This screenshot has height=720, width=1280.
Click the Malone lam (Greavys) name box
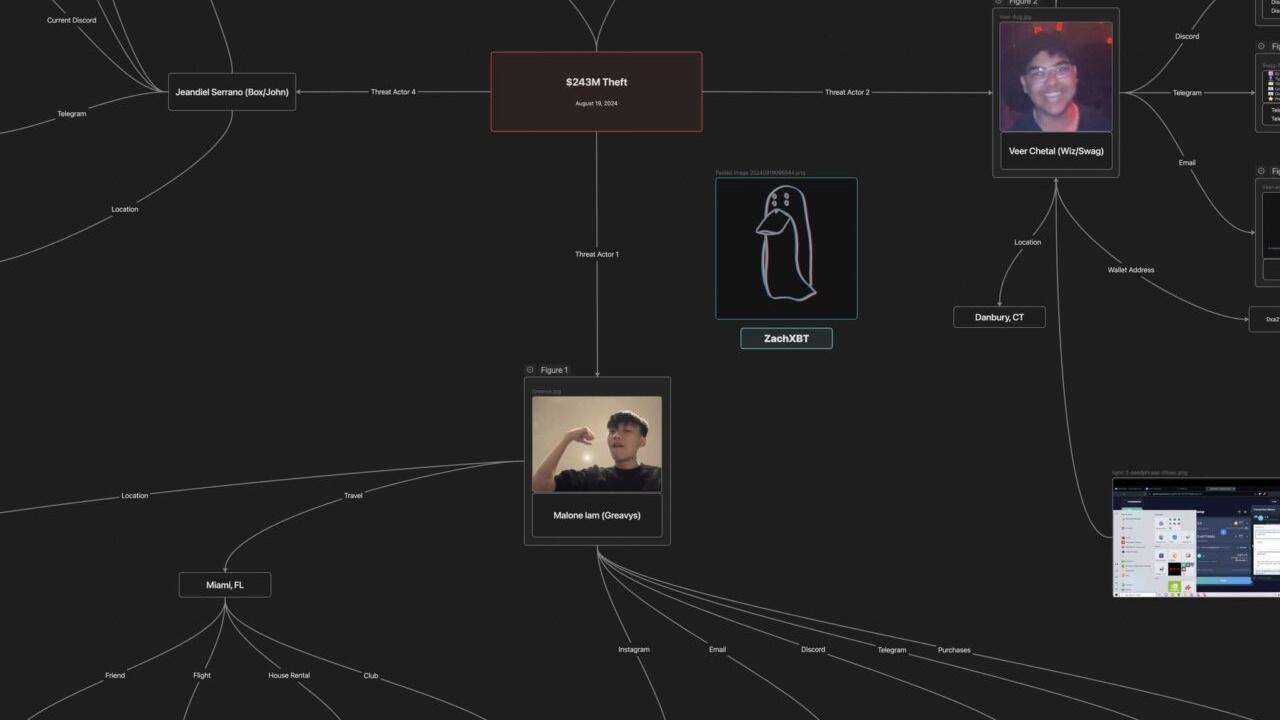click(x=597, y=515)
